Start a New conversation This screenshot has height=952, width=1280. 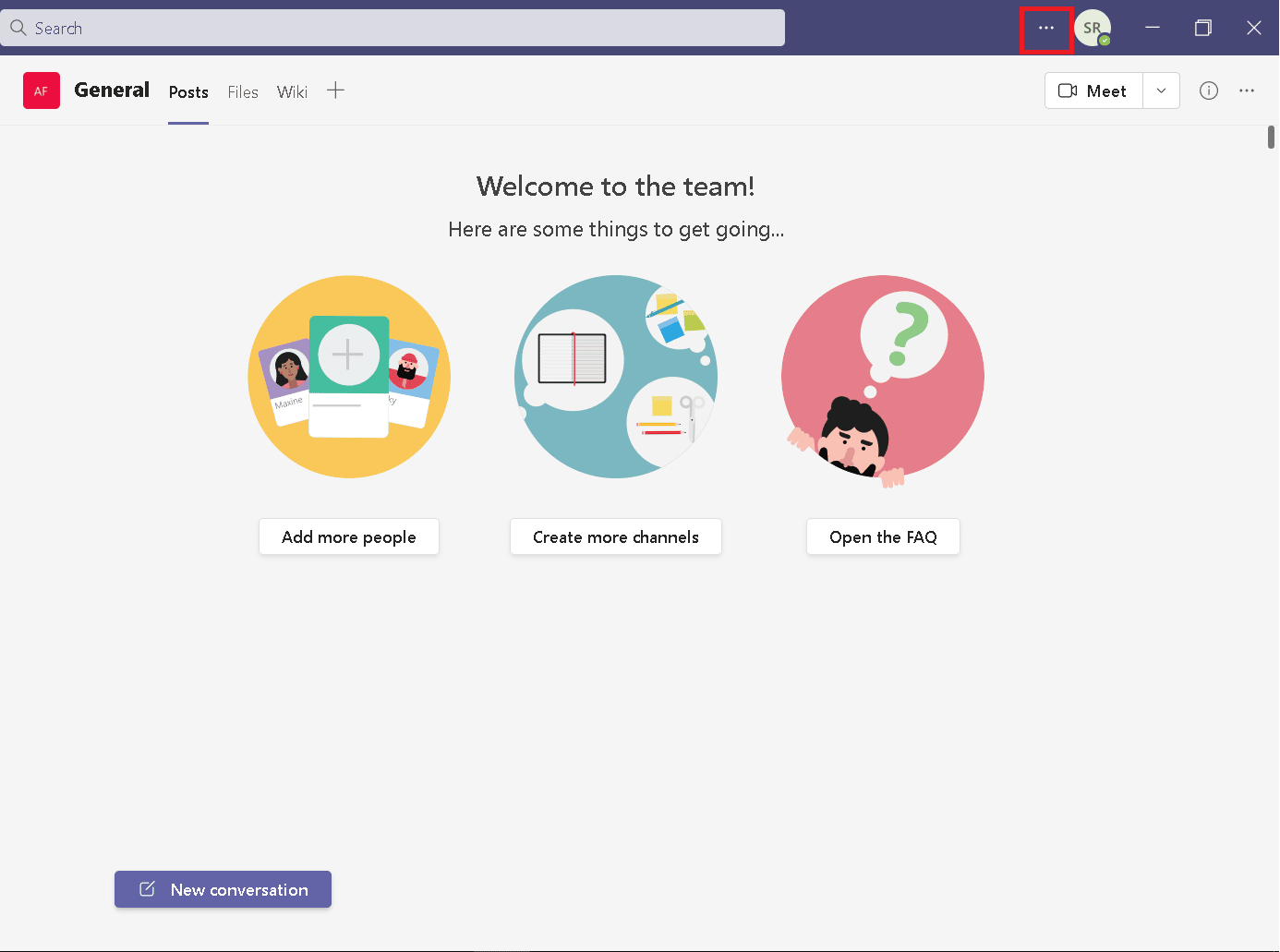click(223, 889)
